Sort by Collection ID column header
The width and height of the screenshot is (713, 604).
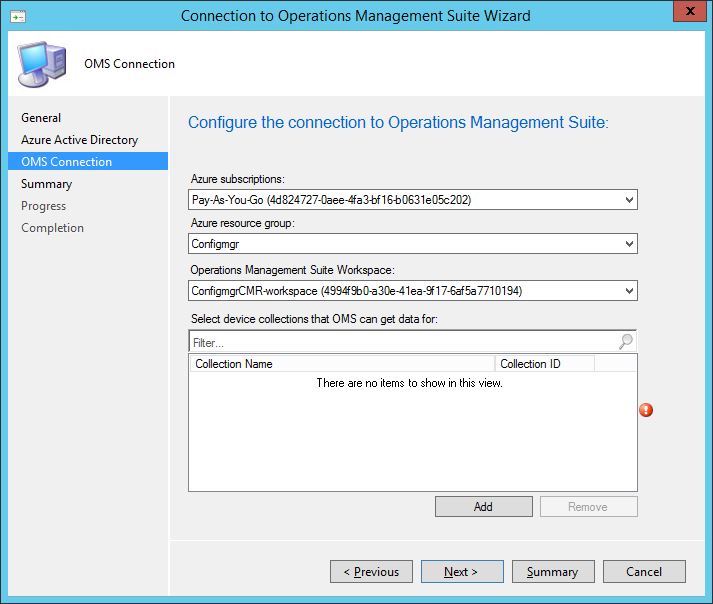click(x=544, y=364)
